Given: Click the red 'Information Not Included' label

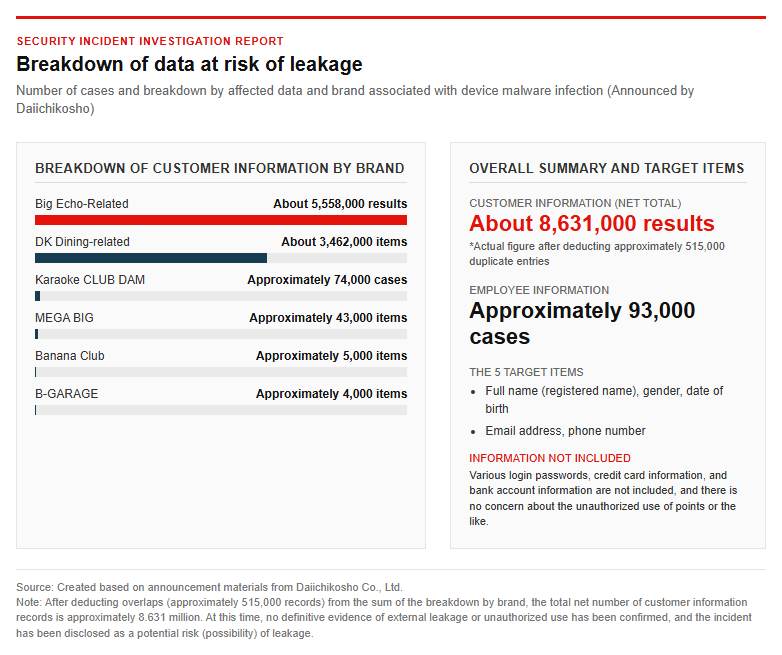Looking at the screenshot, I should (x=550, y=458).
